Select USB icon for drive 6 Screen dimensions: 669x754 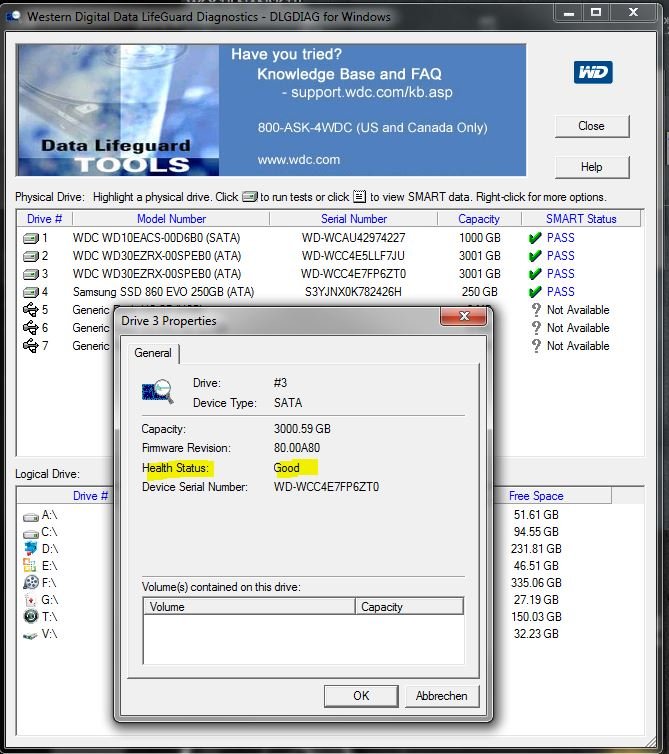point(31,328)
